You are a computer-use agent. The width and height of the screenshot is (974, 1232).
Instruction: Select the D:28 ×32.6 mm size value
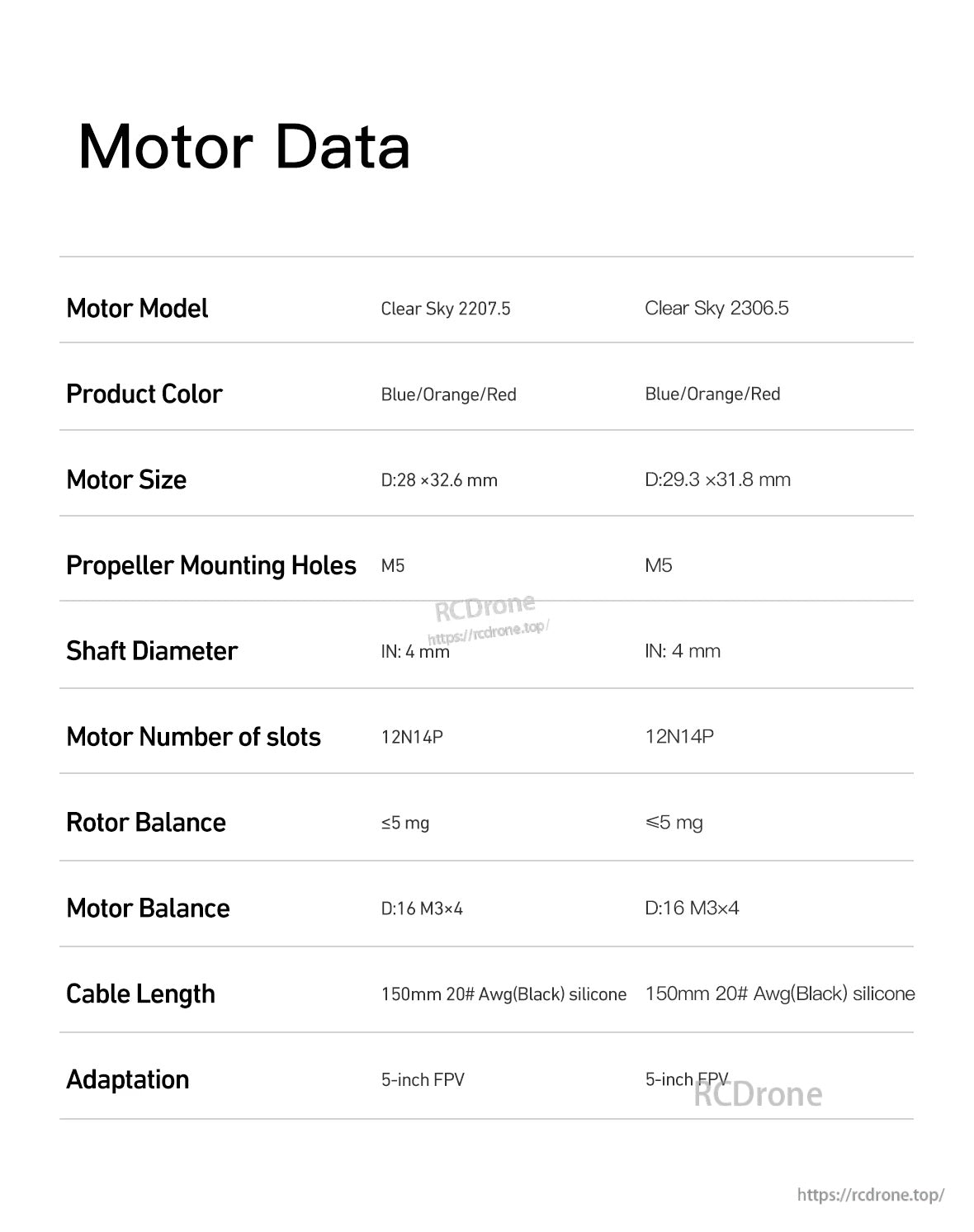point(439,480)
